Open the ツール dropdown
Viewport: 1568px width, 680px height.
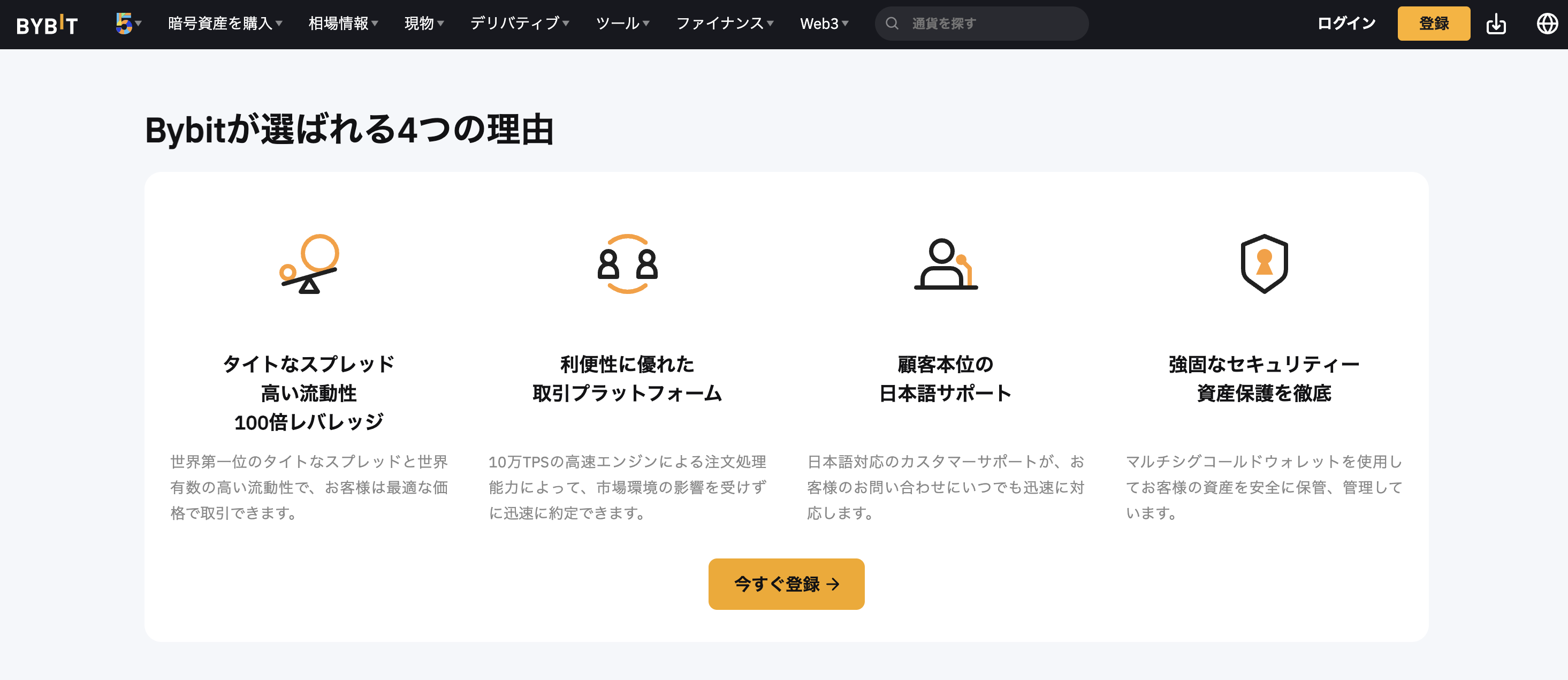pyautogui.click(x=622, y=24)
